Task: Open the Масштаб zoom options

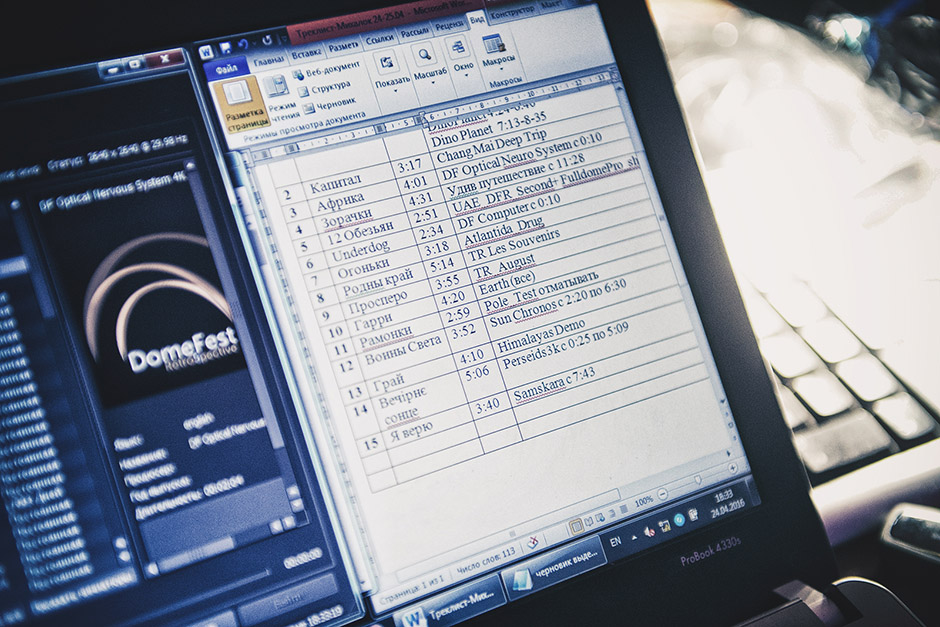Action: pyautogui.click(x=428, y=65)
